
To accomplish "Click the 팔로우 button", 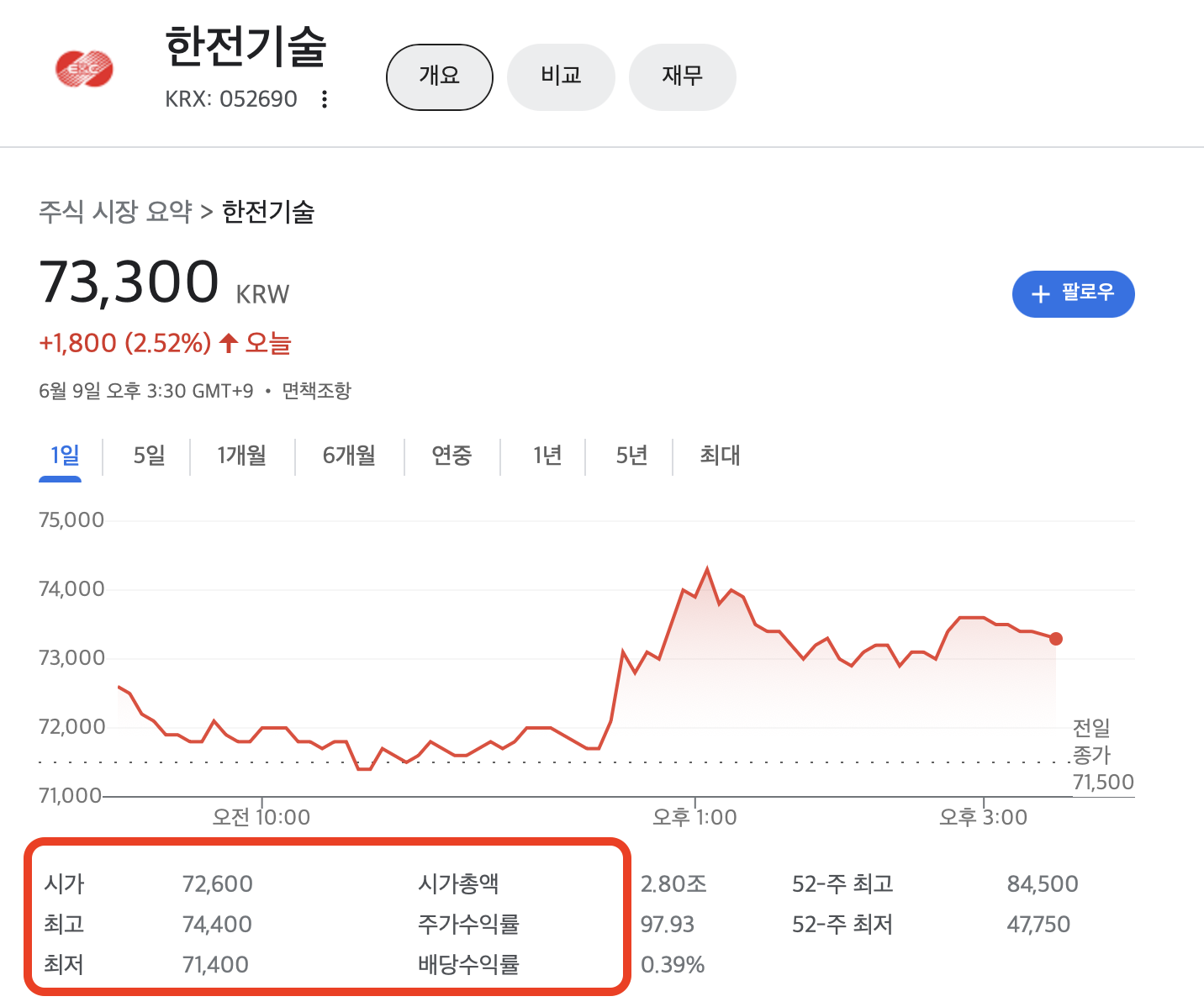I will pos(1073,294).
